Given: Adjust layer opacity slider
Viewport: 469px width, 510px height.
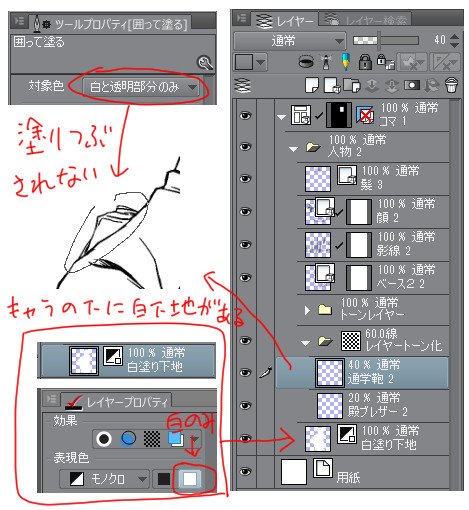Looking at the screenshot, I should (386, 40).
